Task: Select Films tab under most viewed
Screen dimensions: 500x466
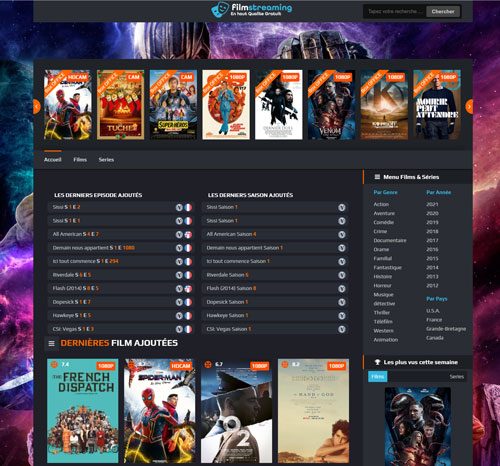Action: 378,376
